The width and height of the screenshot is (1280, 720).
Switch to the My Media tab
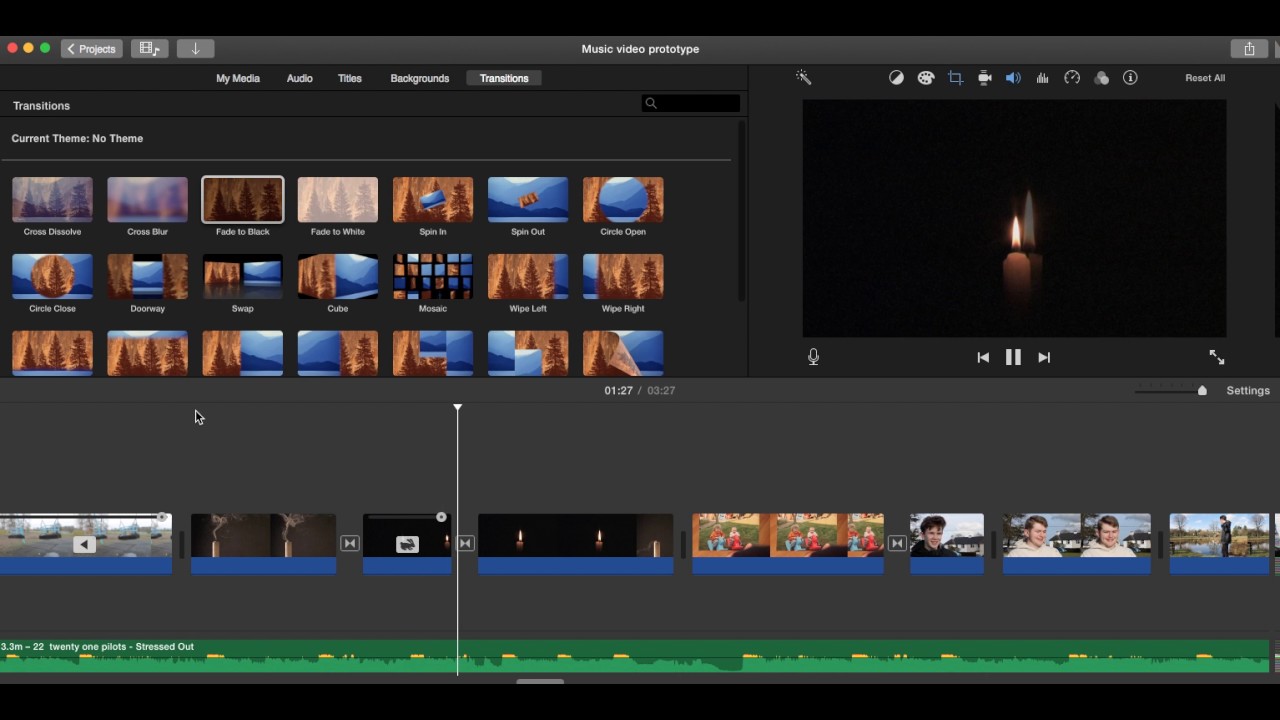click(238, 78)
